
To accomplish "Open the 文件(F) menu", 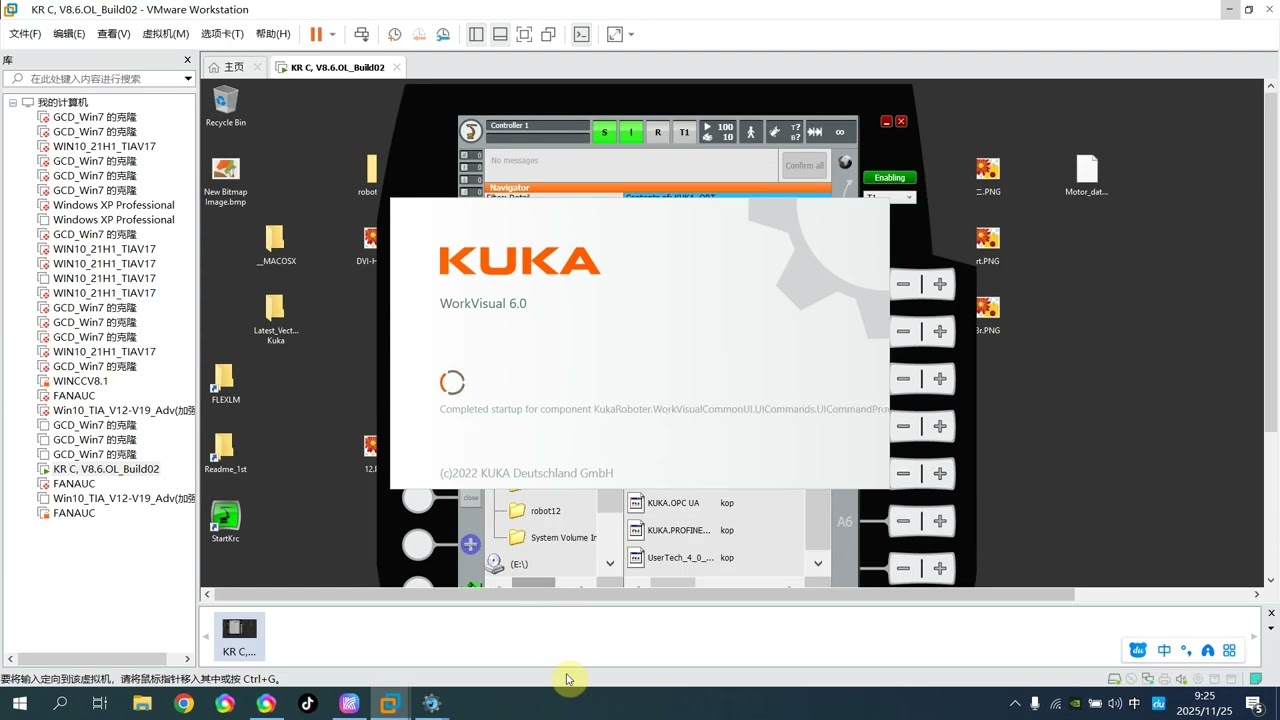I will point(25,34).
